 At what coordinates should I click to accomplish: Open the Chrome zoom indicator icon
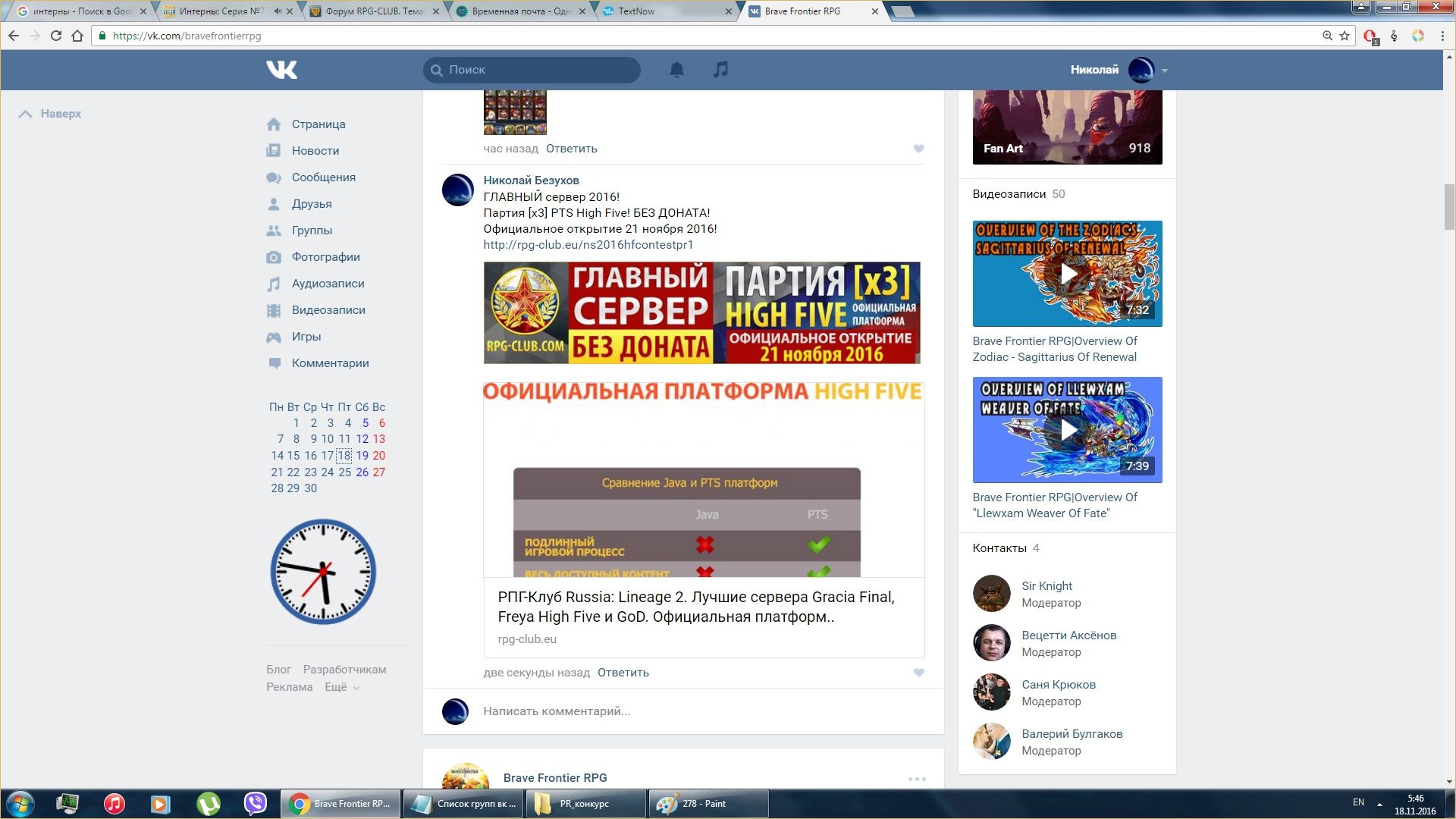(x=1327, y=36)
